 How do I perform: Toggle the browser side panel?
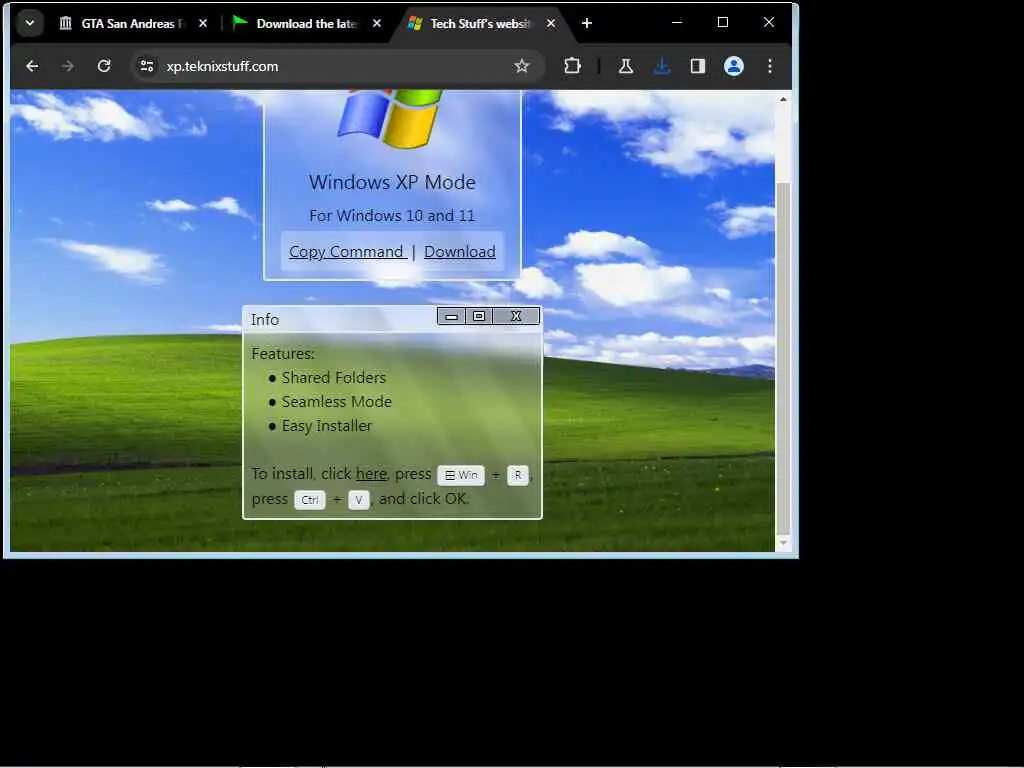(697, 66)
